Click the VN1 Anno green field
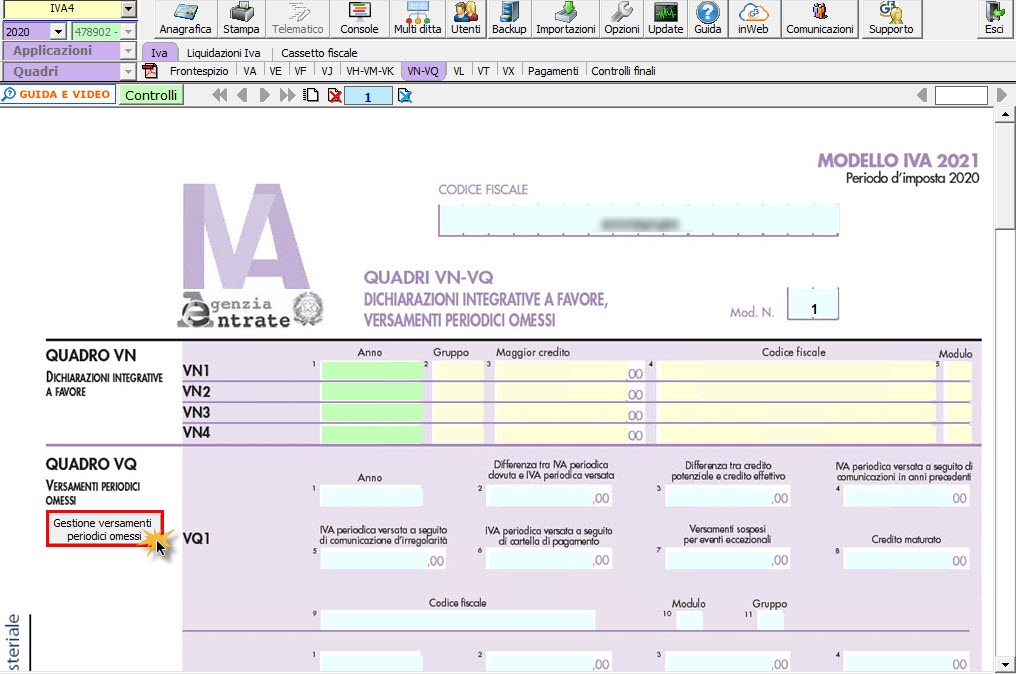Viewport: 1016px width, 674px height. (x=372, y=371)
